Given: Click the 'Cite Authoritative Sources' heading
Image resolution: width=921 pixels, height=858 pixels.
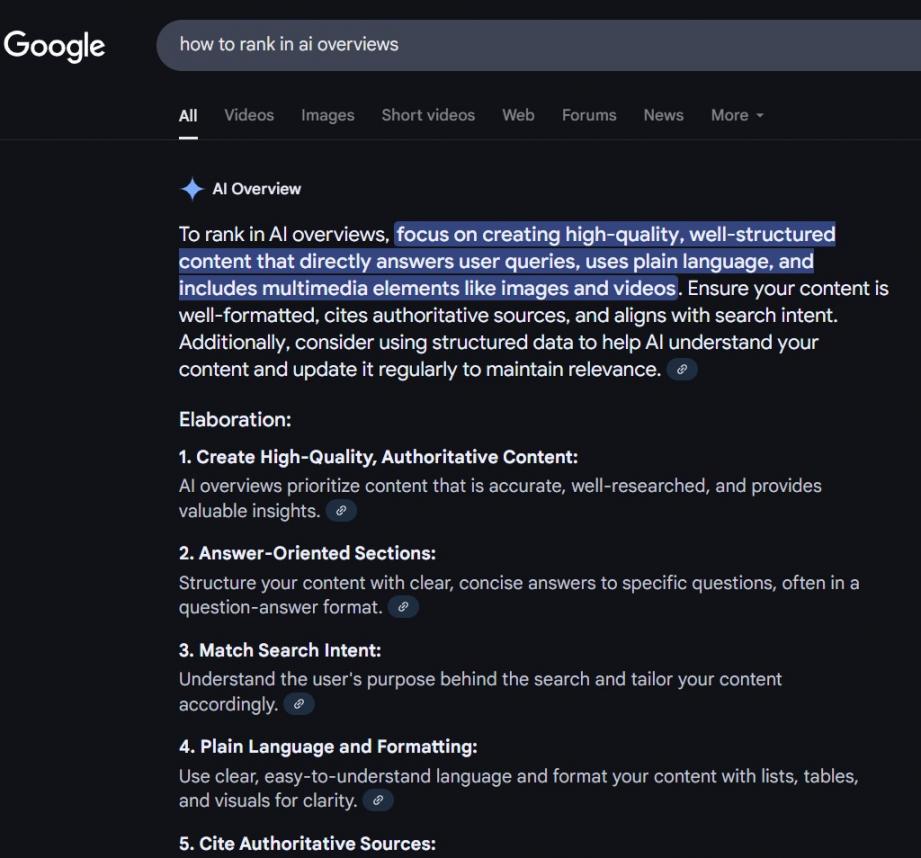Looking at the screenshot, I should [x=307, y=843].
